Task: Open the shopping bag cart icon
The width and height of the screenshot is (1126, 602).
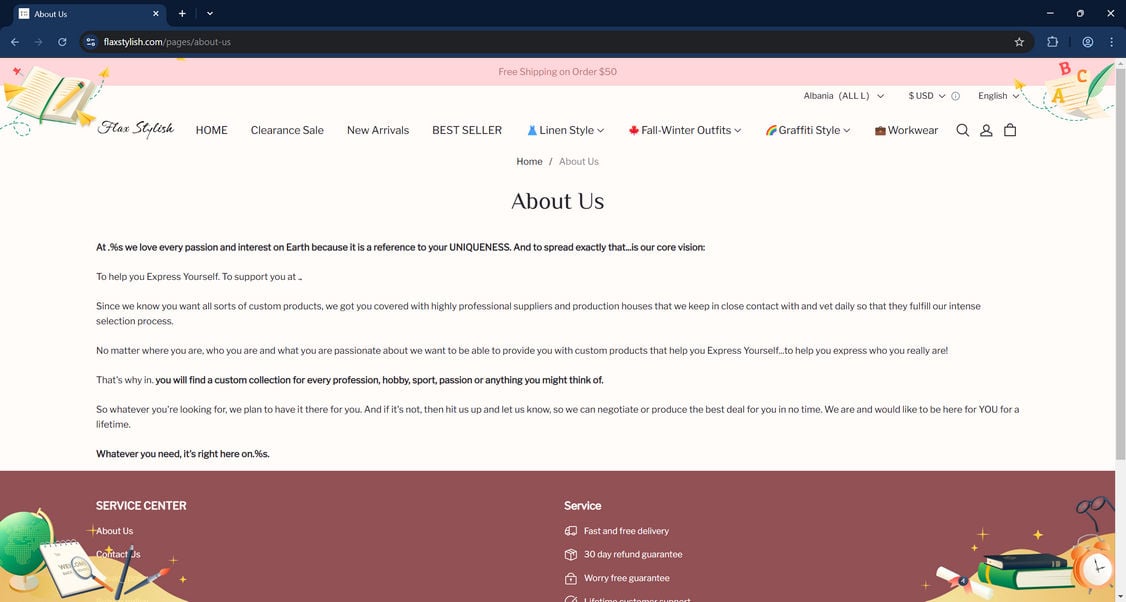Action: coord(1010,130)
